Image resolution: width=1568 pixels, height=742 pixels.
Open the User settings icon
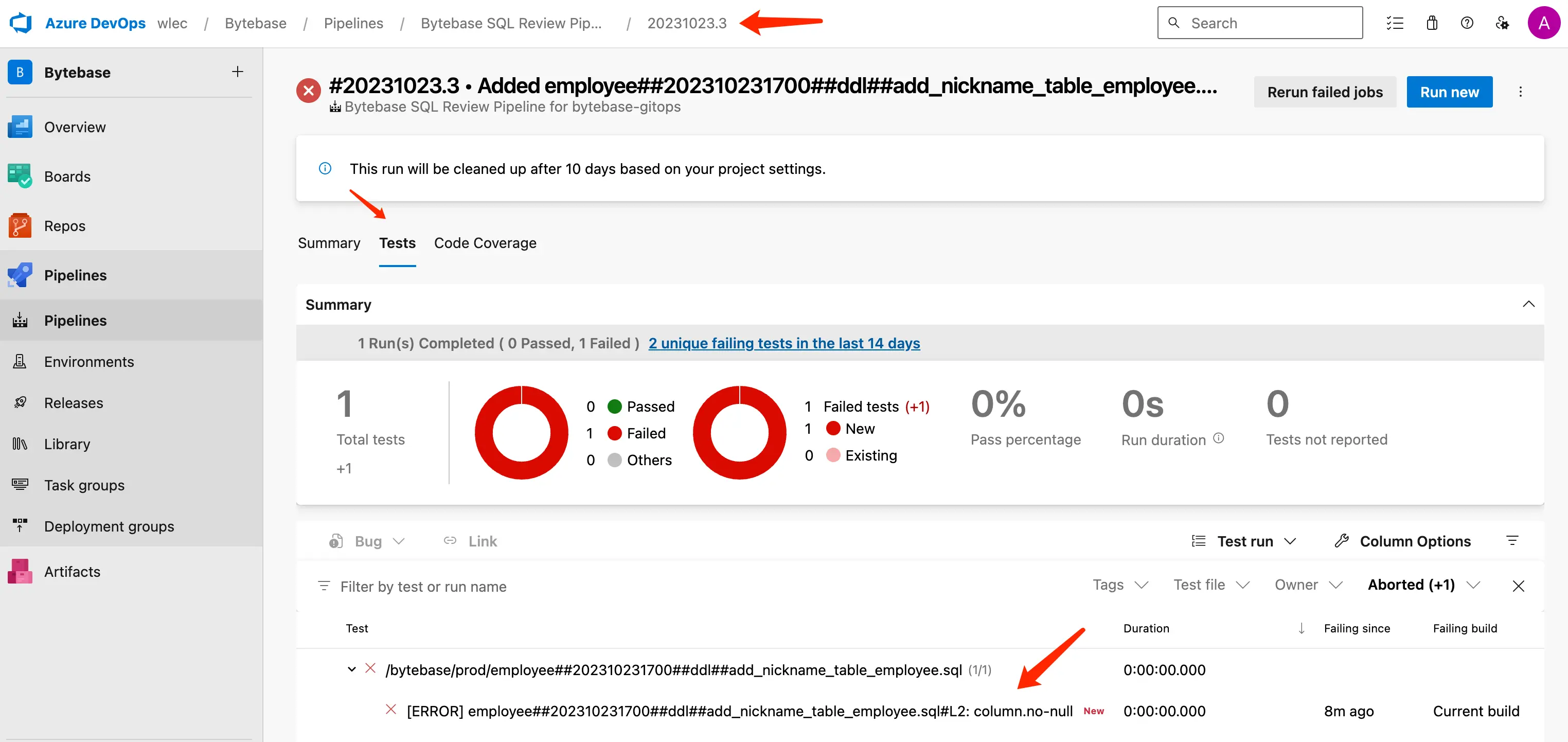(1502, 23)
